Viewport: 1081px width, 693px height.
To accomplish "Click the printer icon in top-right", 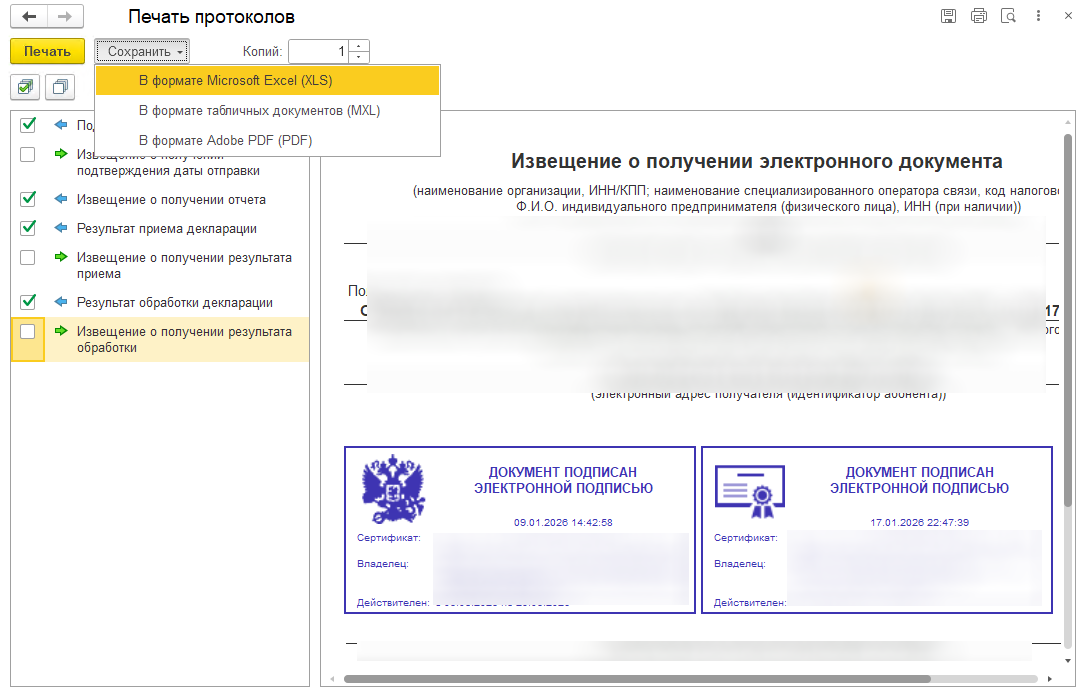I will [978, 16].
